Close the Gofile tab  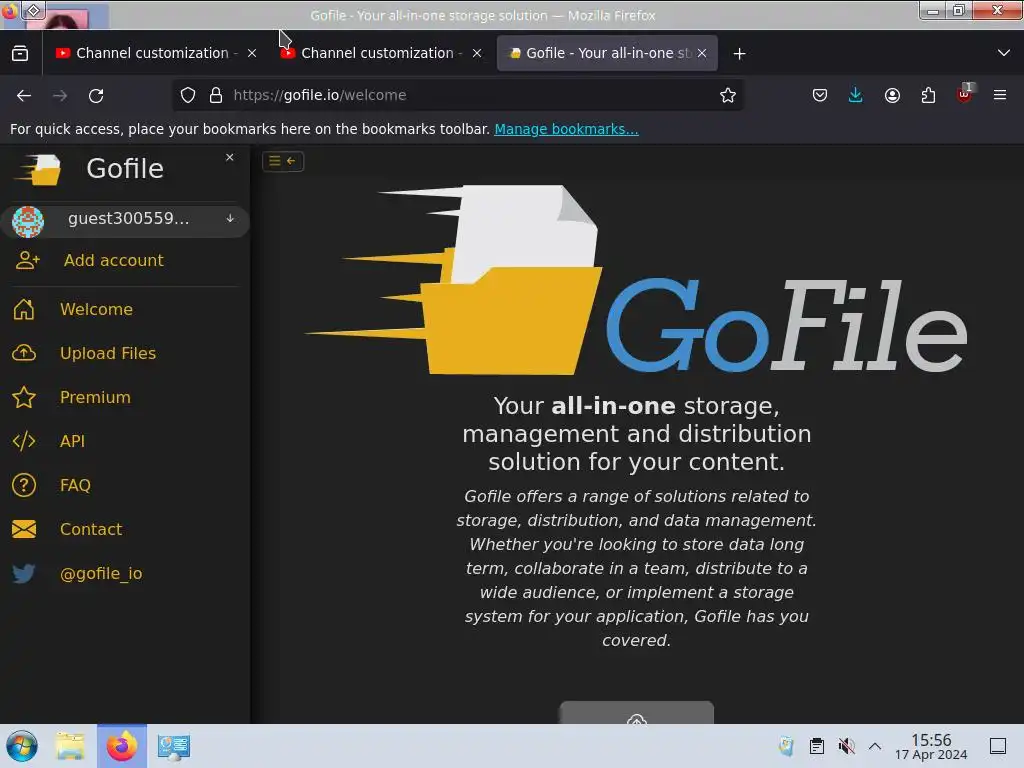(x=702, y=54)
